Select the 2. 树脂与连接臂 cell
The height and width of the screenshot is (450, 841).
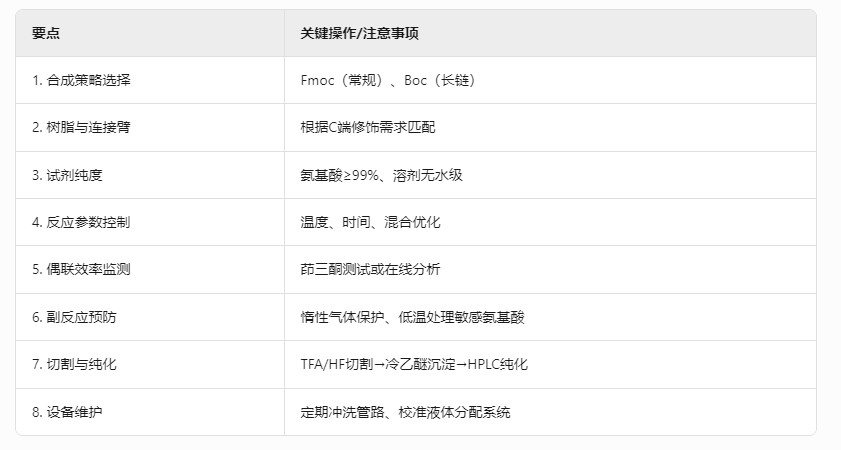coord(150,128)
